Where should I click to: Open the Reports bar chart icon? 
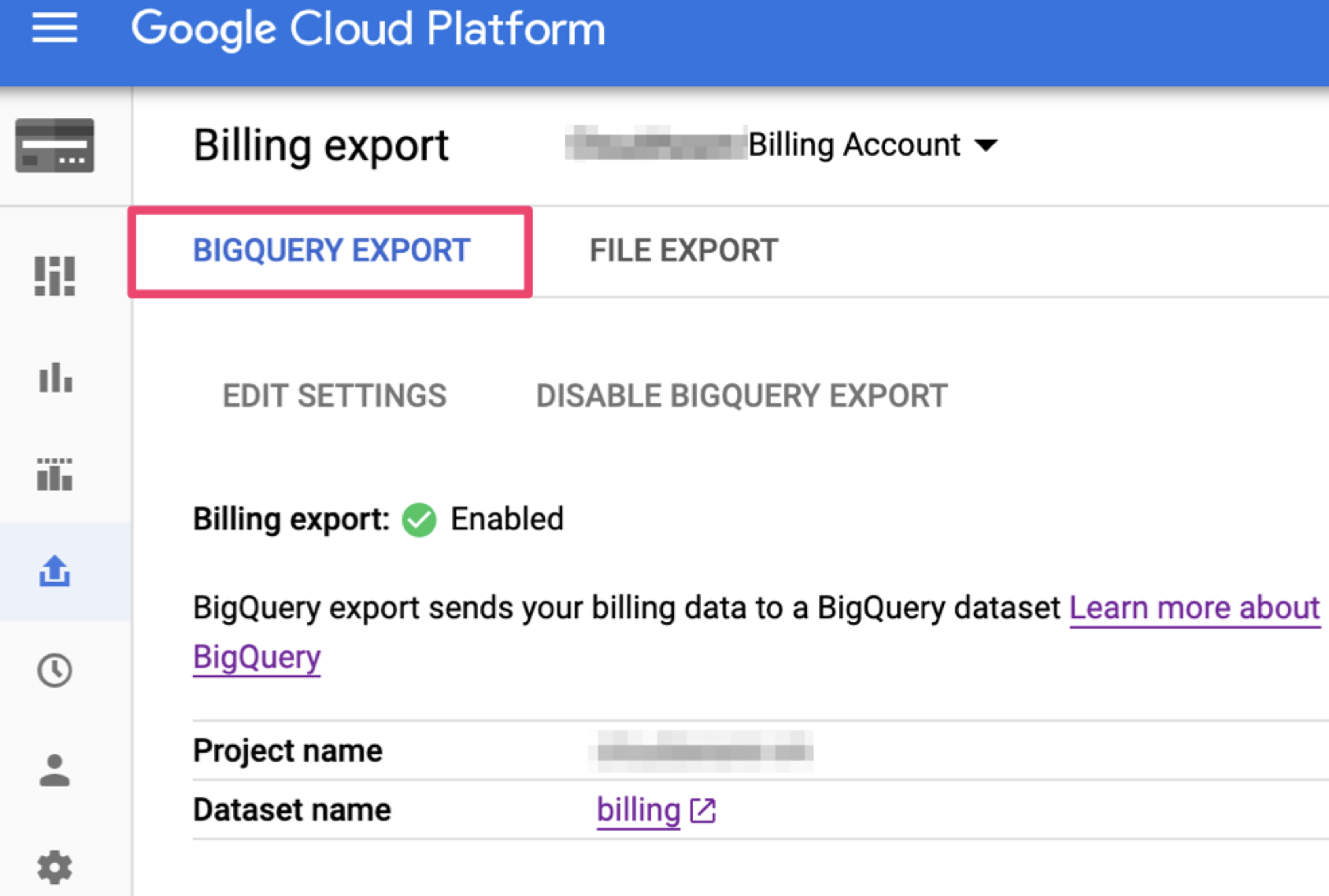click(55, 377)
